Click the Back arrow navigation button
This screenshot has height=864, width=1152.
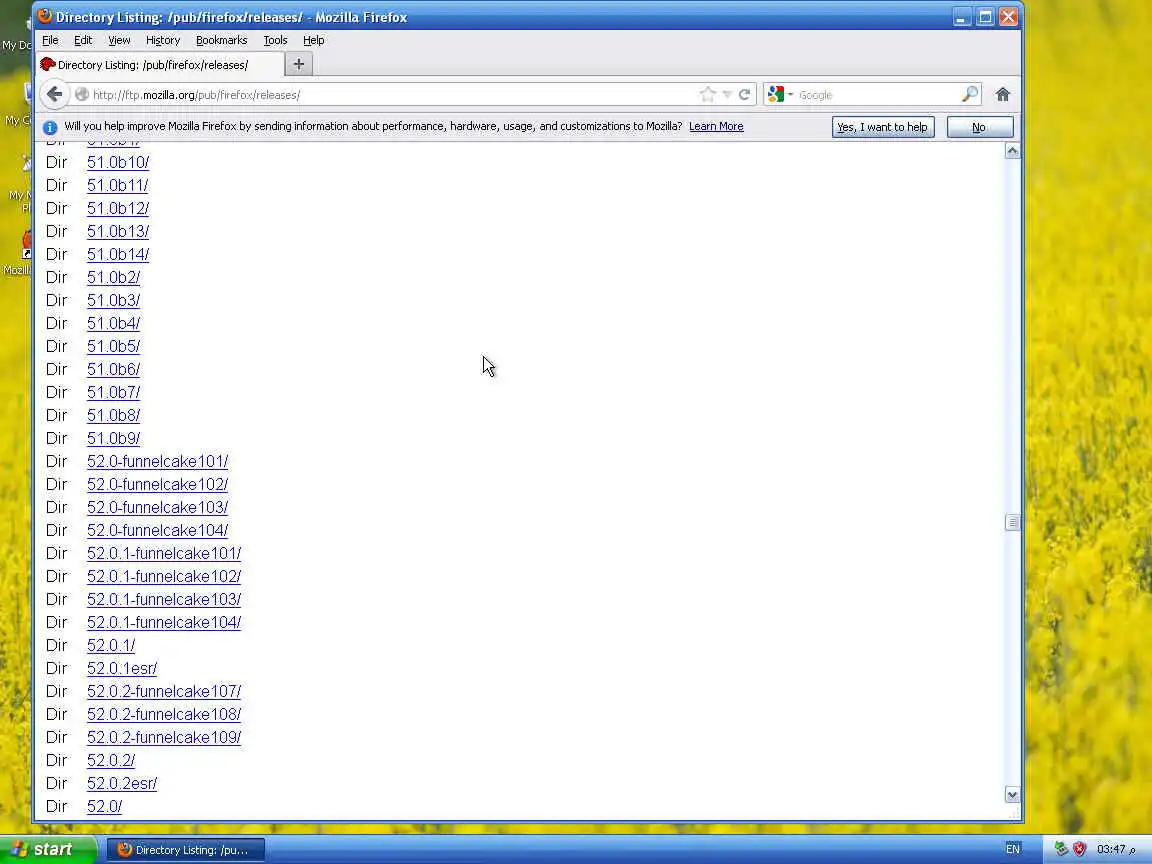[54, 94]
